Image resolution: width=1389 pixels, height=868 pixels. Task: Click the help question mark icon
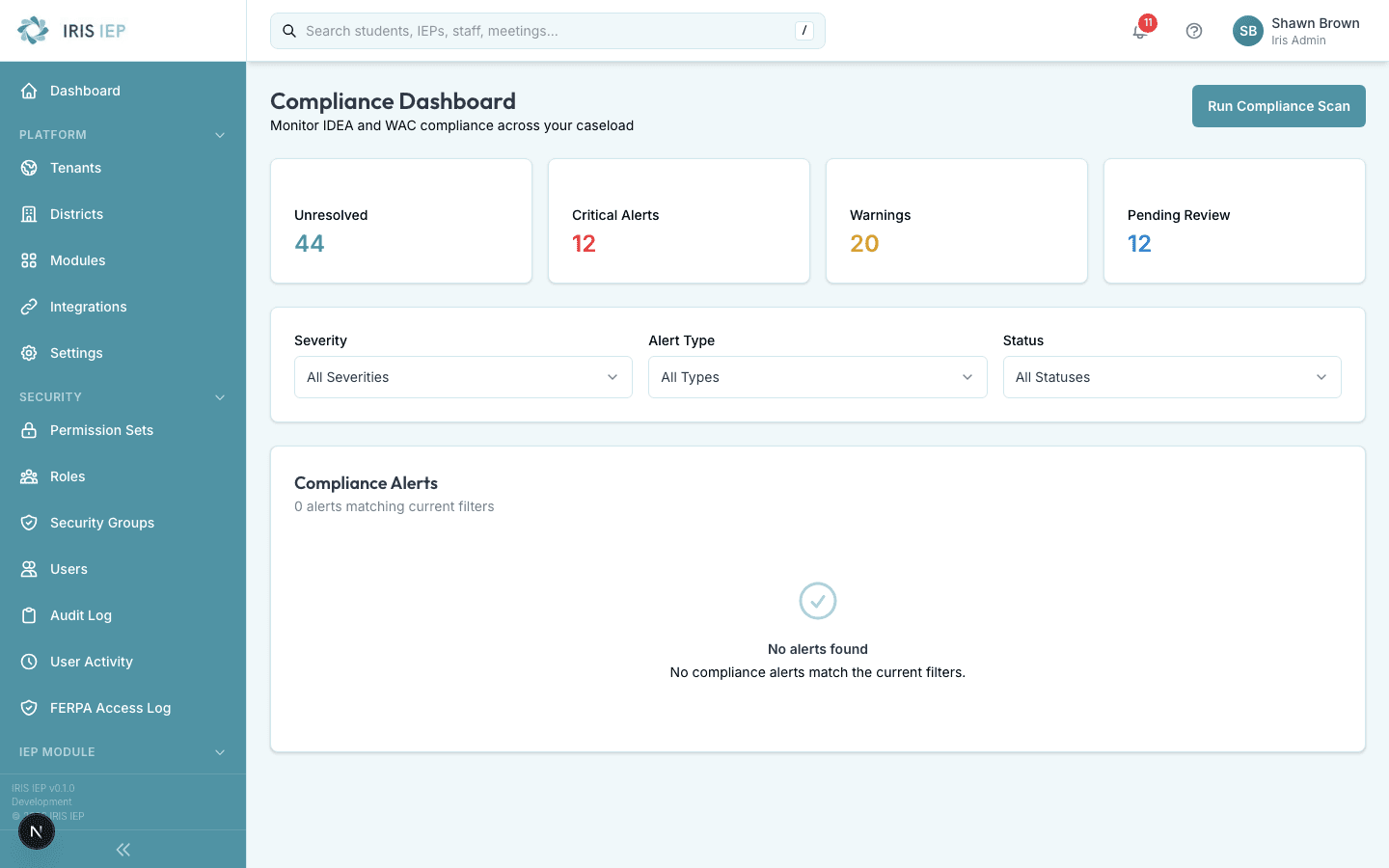(x=1194, y=31)
